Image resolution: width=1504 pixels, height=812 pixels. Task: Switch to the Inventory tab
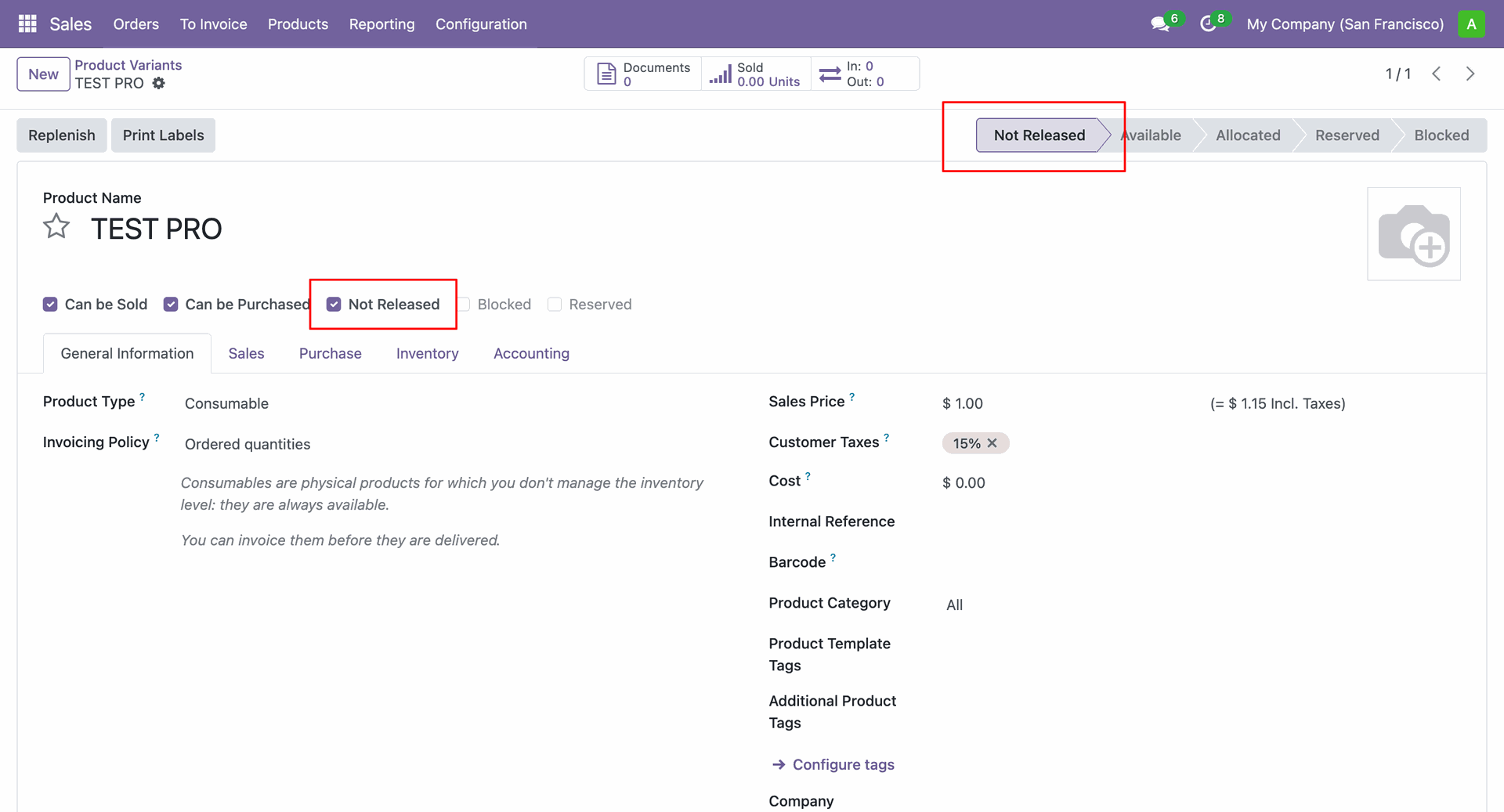[x=427, y=354]
